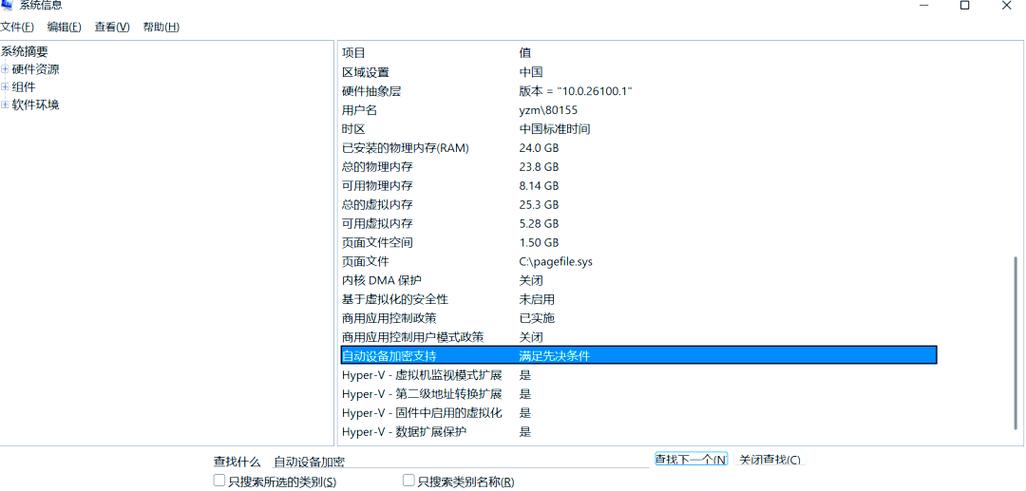This screenshot has width=1026, height=491.
Task: Click the 中国标准时间 value
Action: point(555,129)
